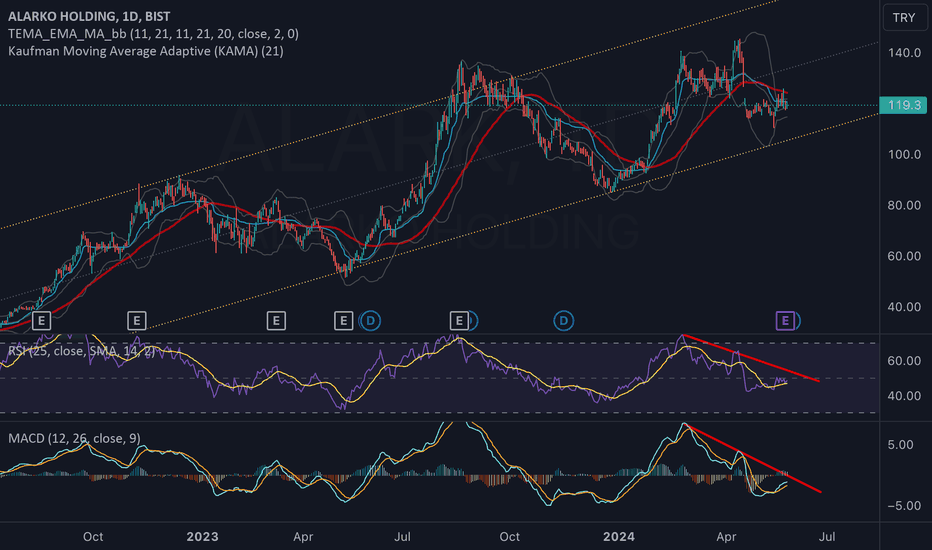Click the earnings E marker from August 2022
The width and height of the screenshot is (932, 550).
[x=41, y=321]
